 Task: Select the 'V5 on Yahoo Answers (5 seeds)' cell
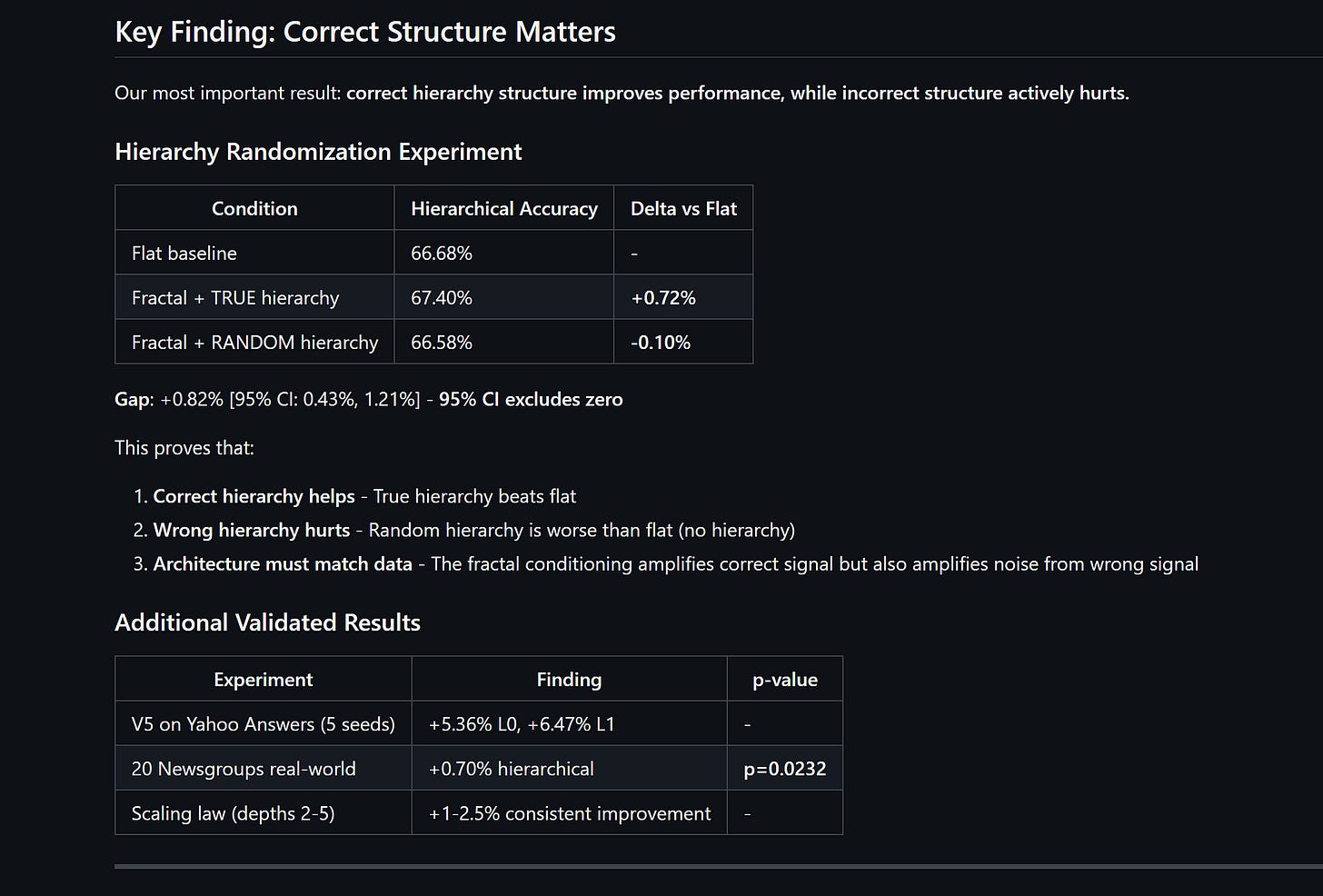click(x=263, y=723)
